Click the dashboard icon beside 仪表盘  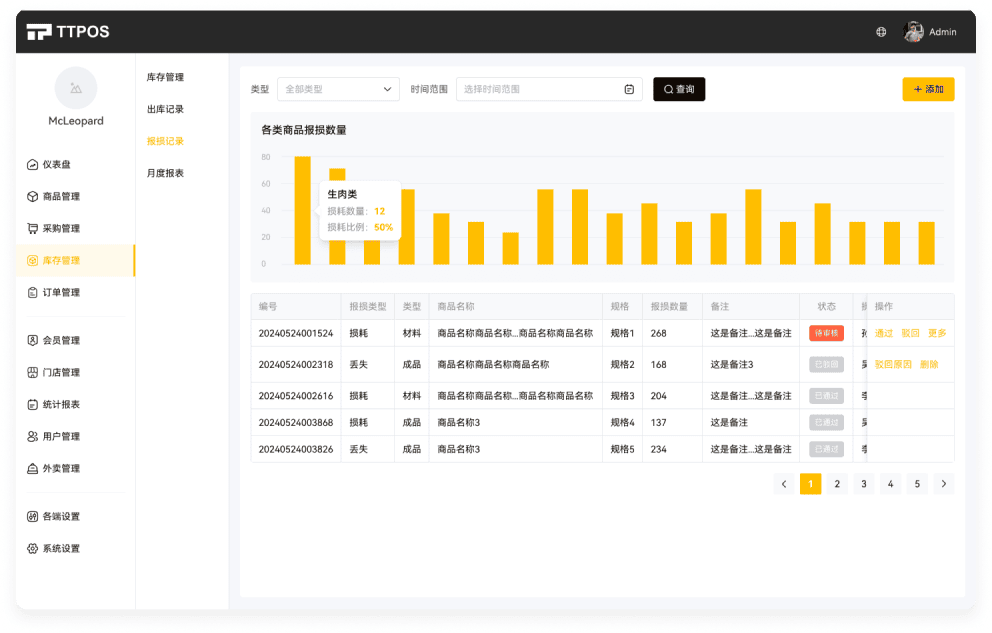click(33, 165)
